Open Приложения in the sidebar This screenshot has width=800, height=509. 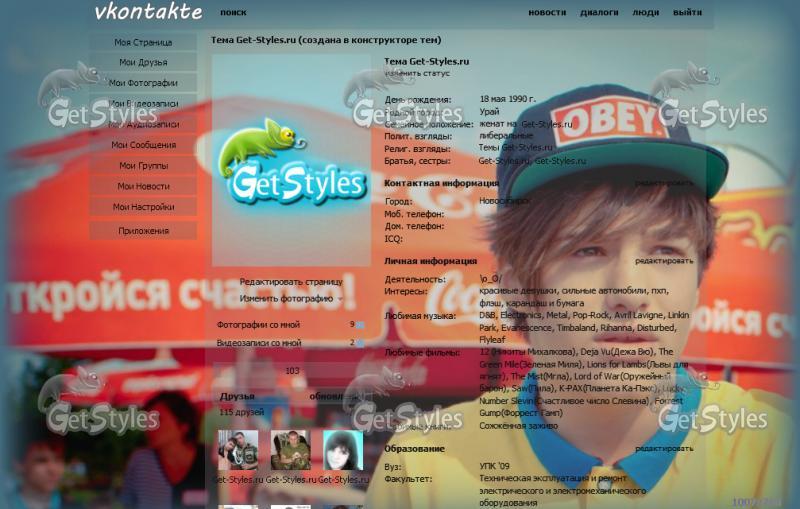coord(143,231)
